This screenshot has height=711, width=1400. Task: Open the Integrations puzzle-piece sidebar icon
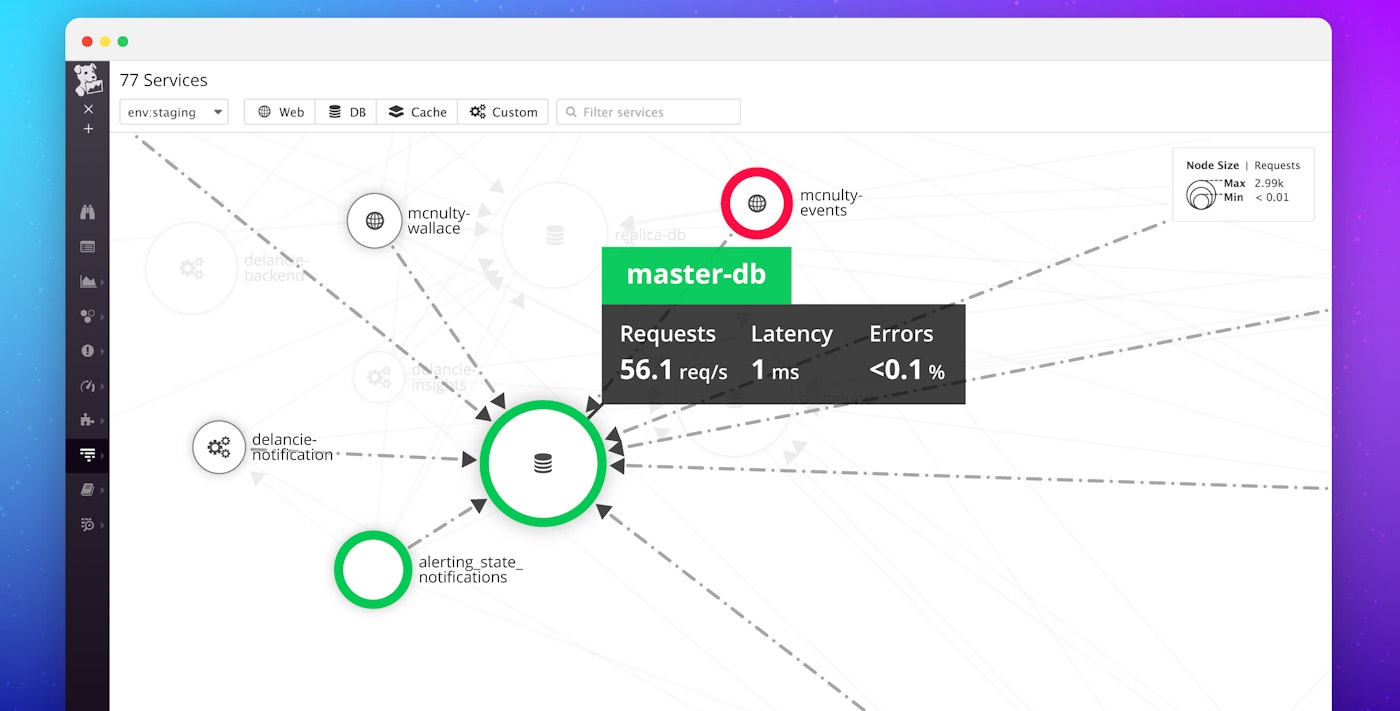[x=88, y=420]
